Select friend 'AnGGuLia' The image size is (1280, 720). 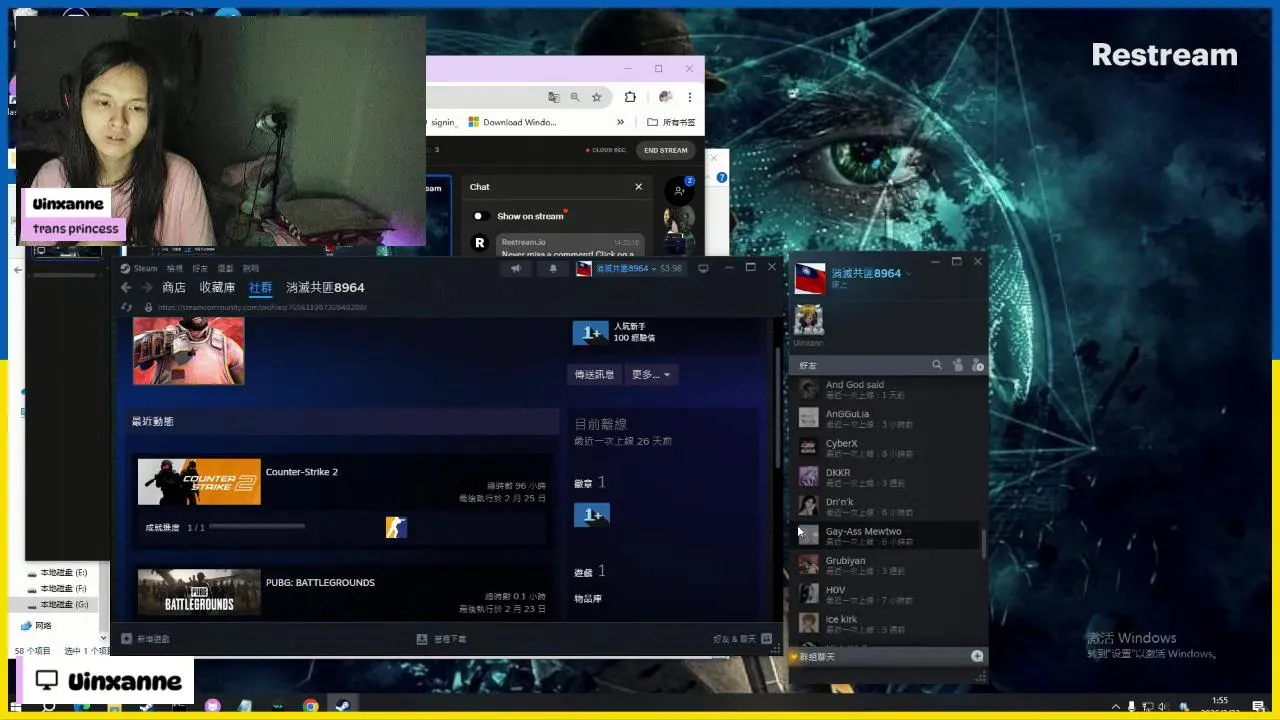point(886,418)
